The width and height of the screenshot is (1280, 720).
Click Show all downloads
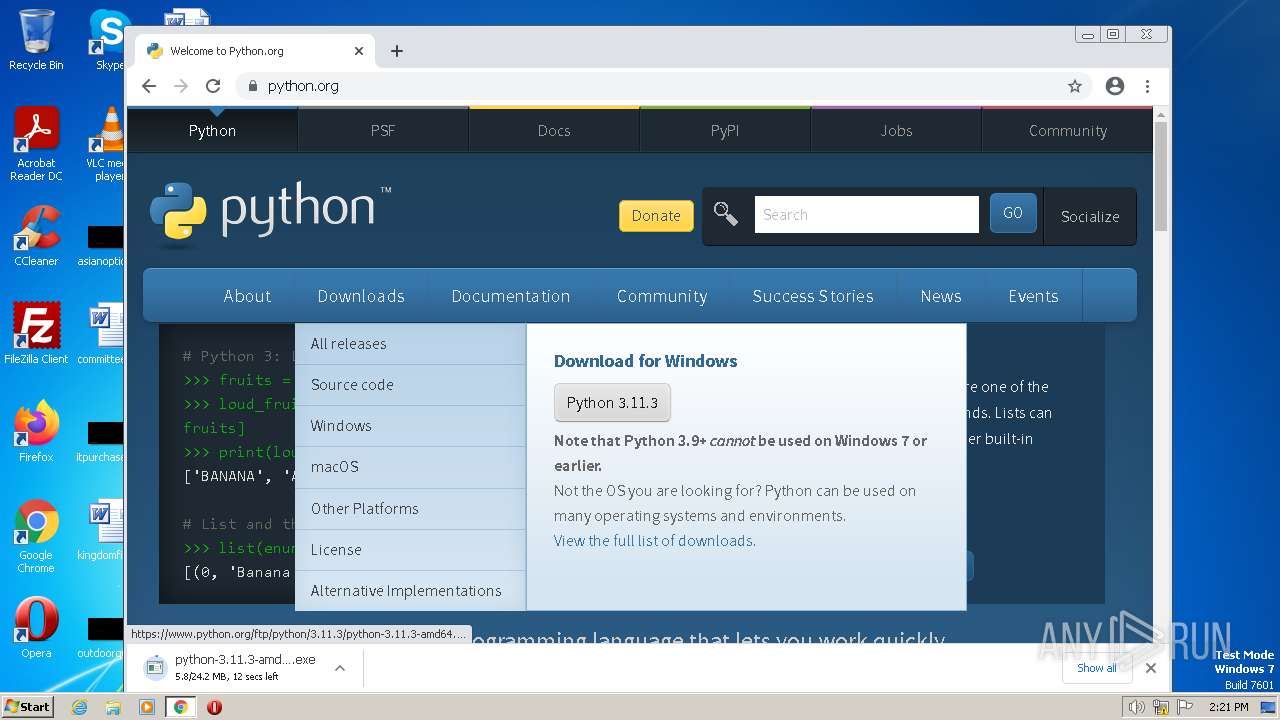(1097, 668)
